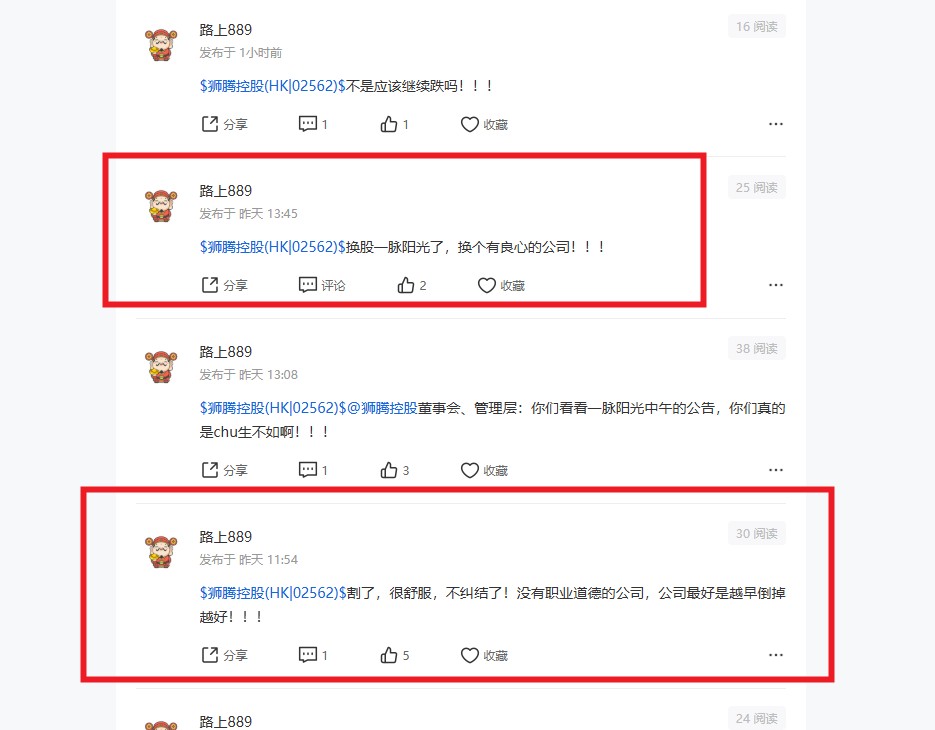The width and height of the screenshot is (935, 730).
Task: Like the post with 2 thumbs up
Action: (411, 285)
